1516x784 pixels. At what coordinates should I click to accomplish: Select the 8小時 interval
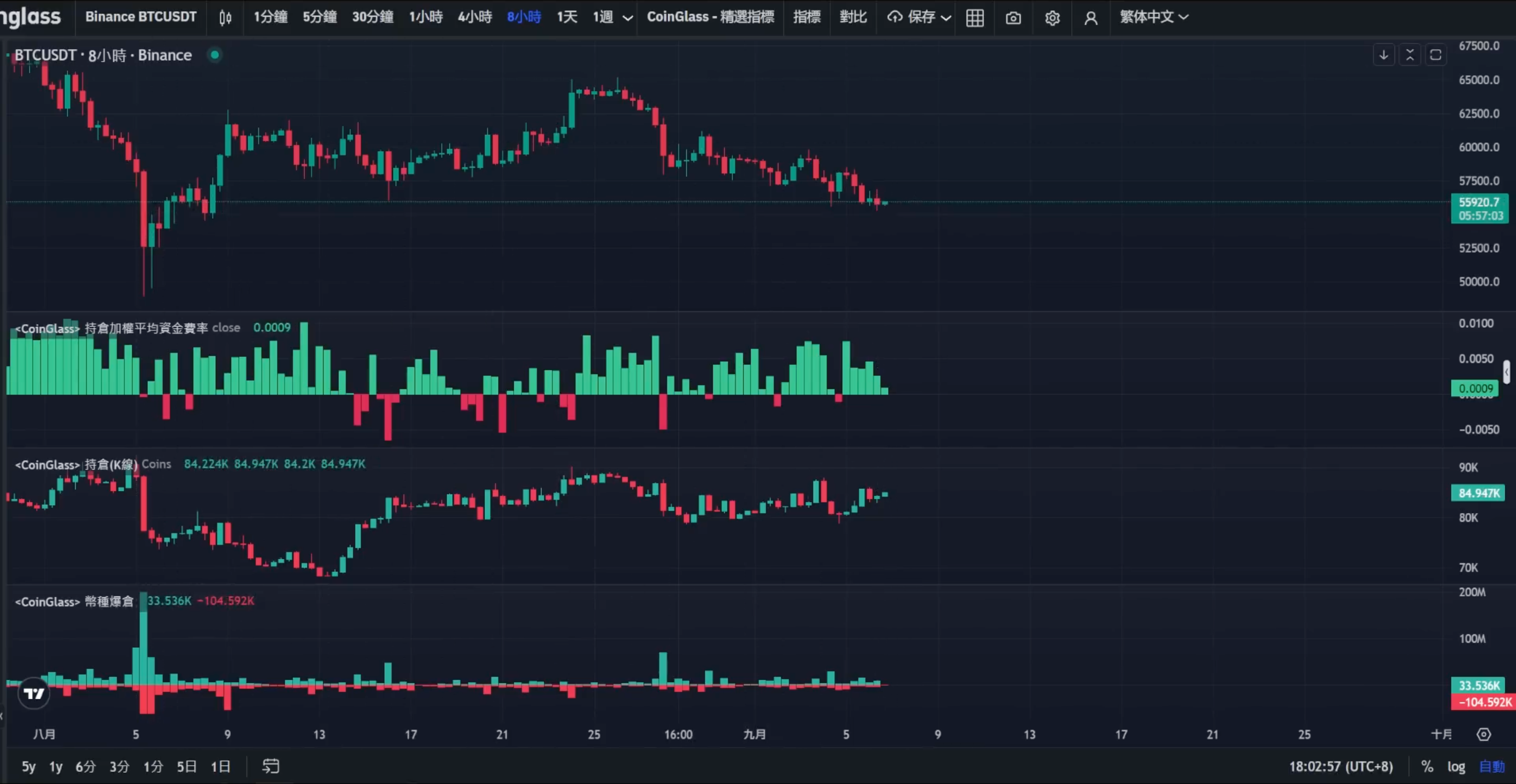[524, 17]
